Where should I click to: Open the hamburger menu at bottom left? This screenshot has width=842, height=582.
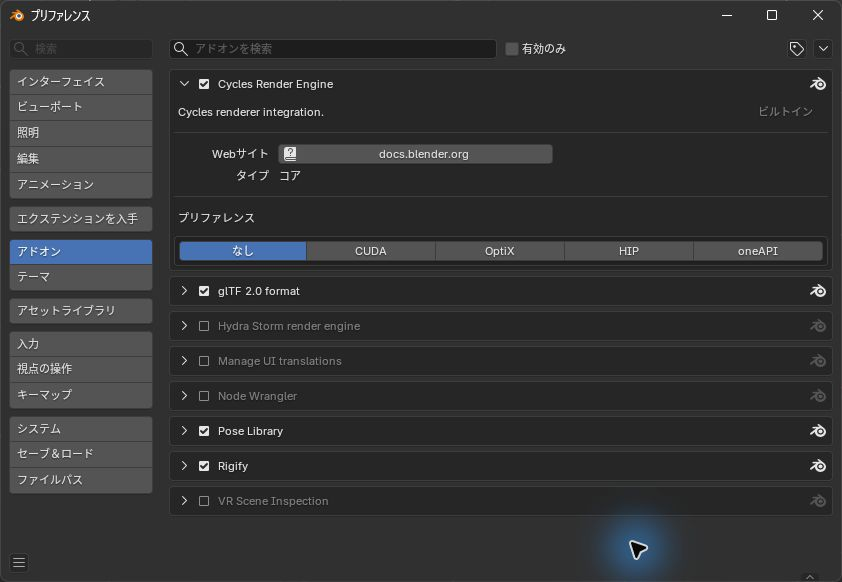coord(19,562)
